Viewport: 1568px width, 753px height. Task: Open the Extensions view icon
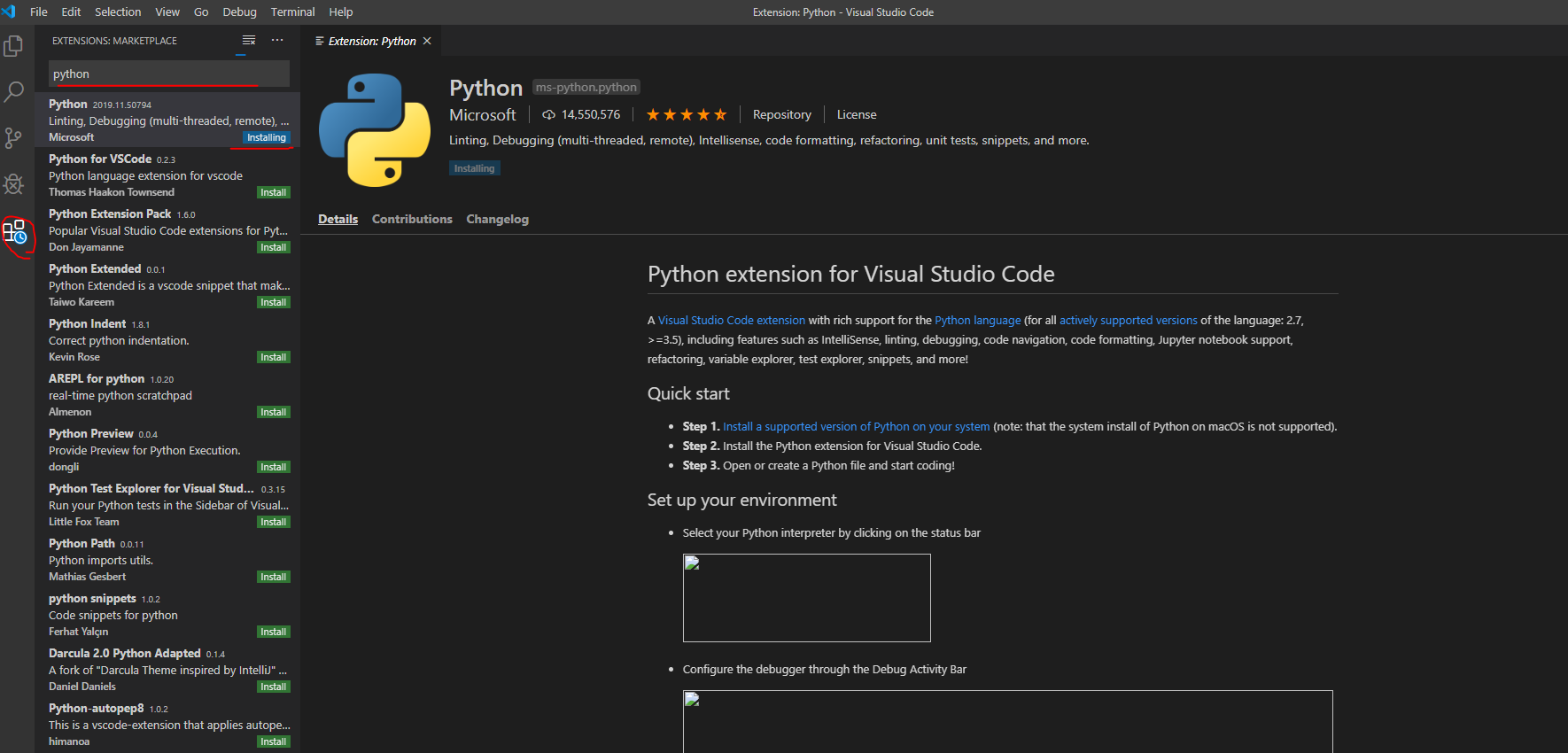click(15, 232)
